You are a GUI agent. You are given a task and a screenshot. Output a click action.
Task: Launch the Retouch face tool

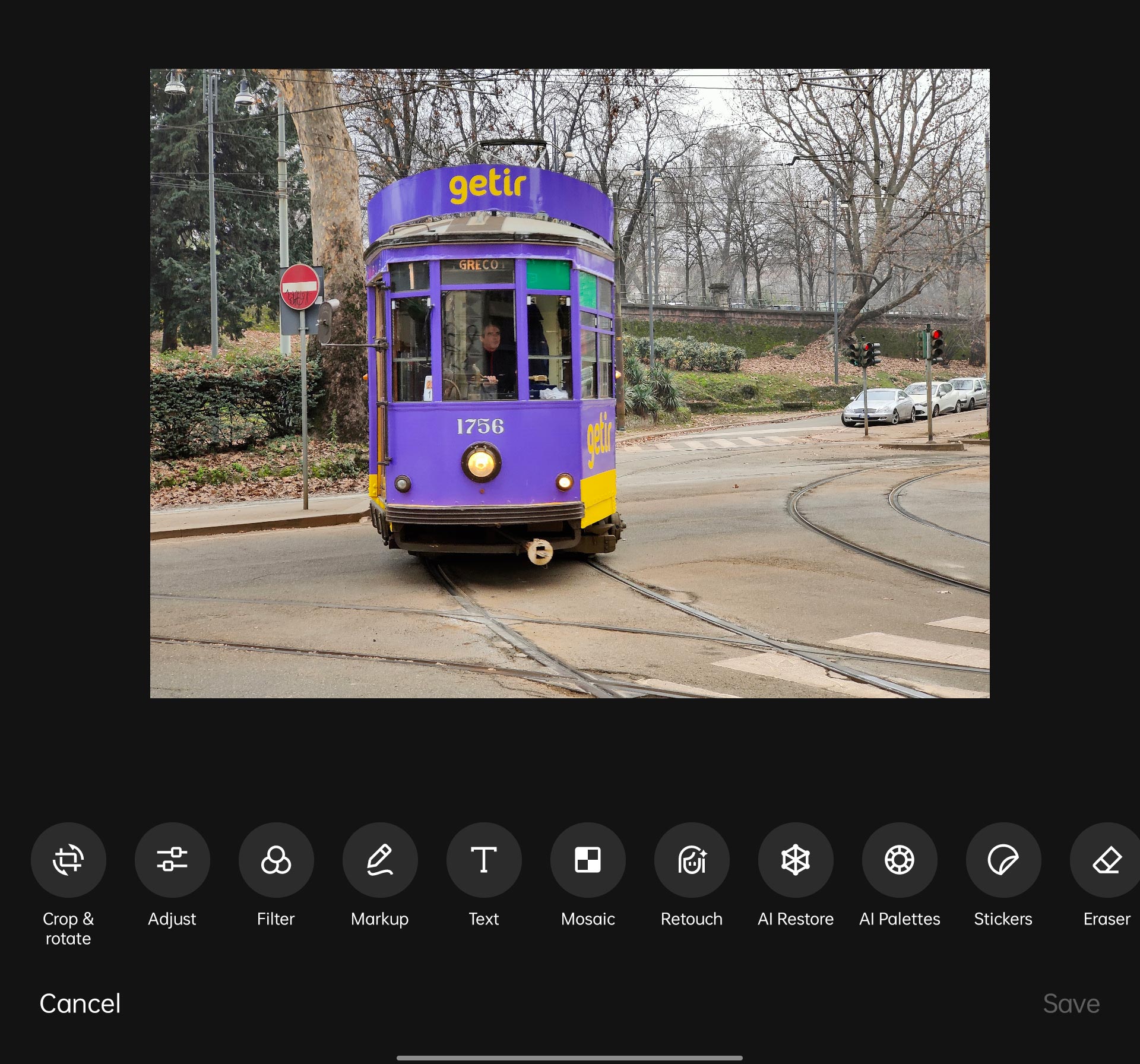click(692, 859)
